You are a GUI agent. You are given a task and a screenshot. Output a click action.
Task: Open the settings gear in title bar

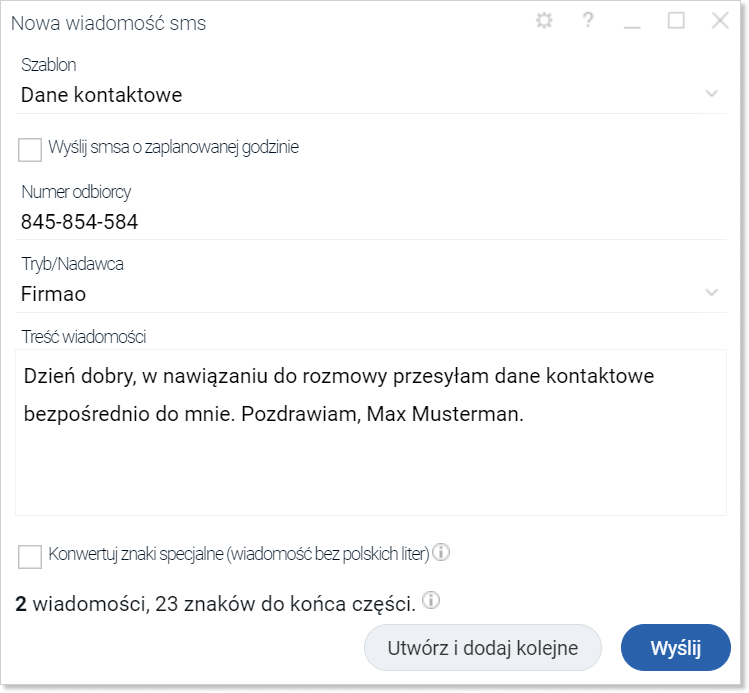coord(544,21)
